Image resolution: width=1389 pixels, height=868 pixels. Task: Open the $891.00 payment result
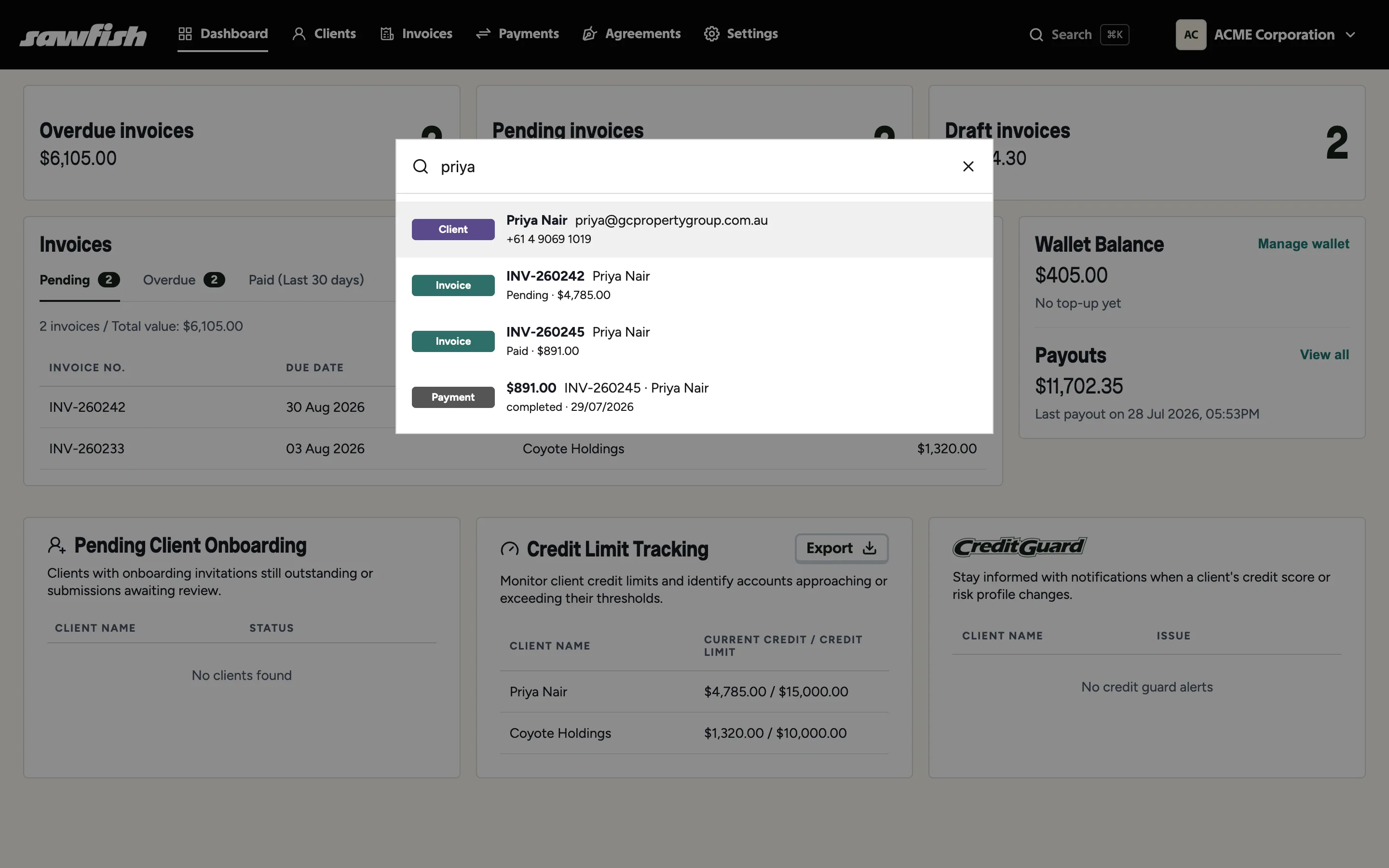694,397
